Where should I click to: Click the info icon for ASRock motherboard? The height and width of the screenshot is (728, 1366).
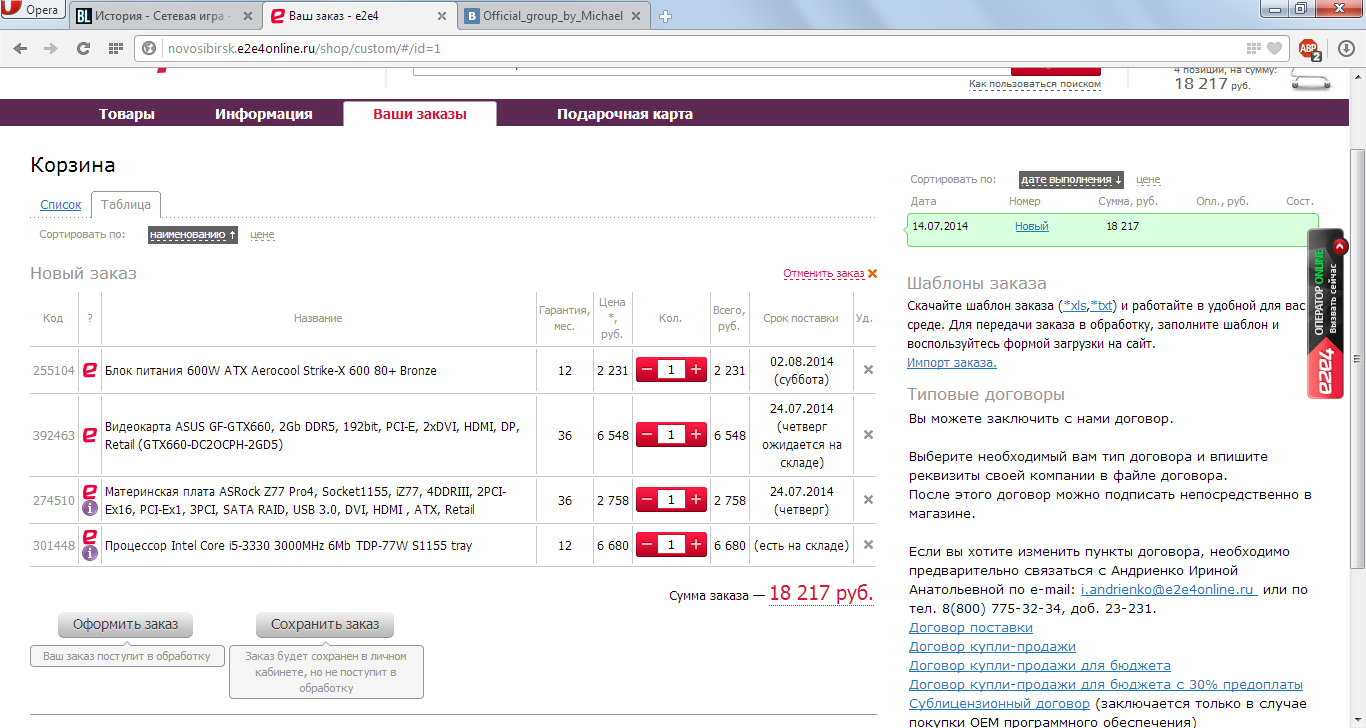[89, 508]
